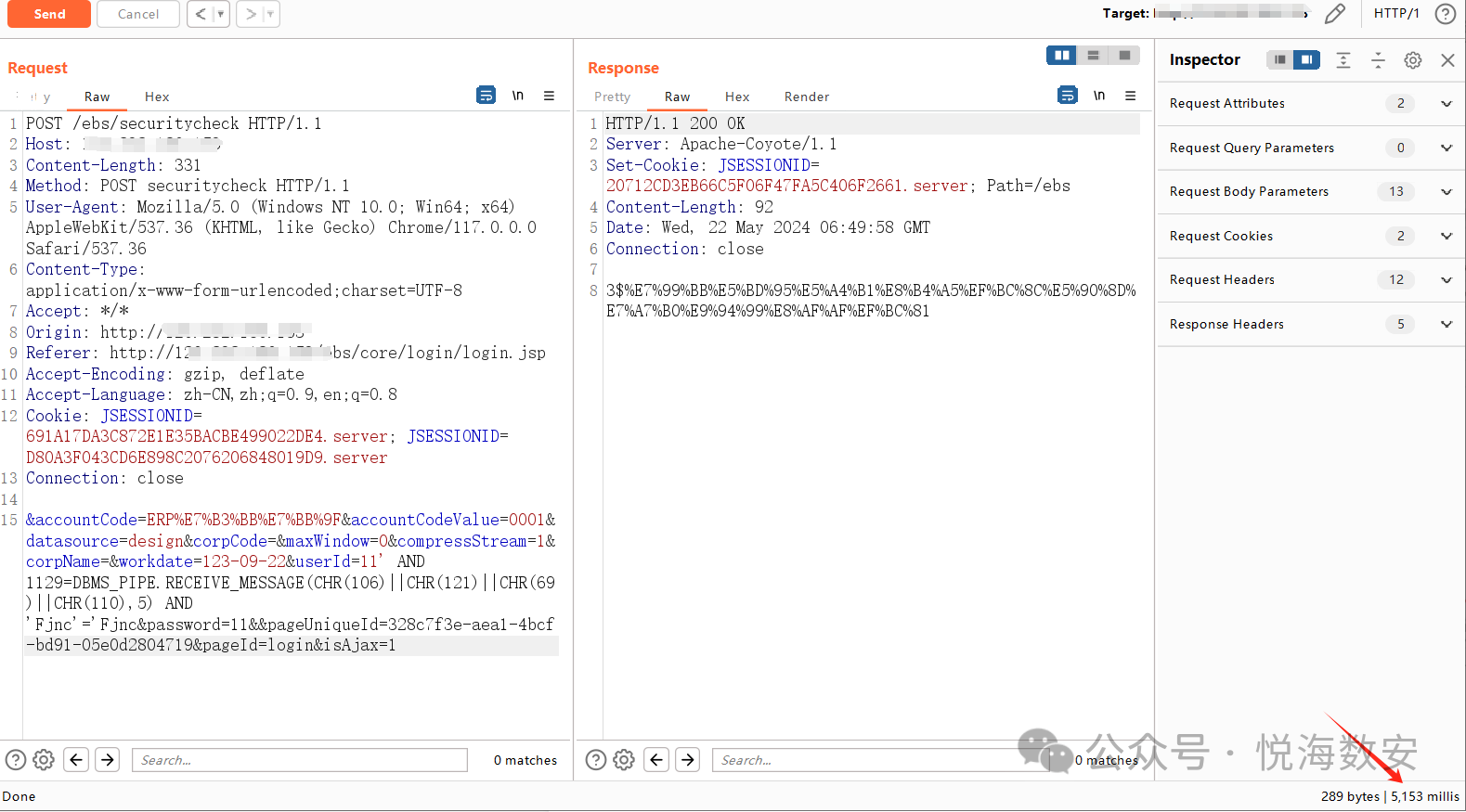This screenshot has width=1466, height=812.
Task: Focus the Response search field
Action: [x=879, y=760]
